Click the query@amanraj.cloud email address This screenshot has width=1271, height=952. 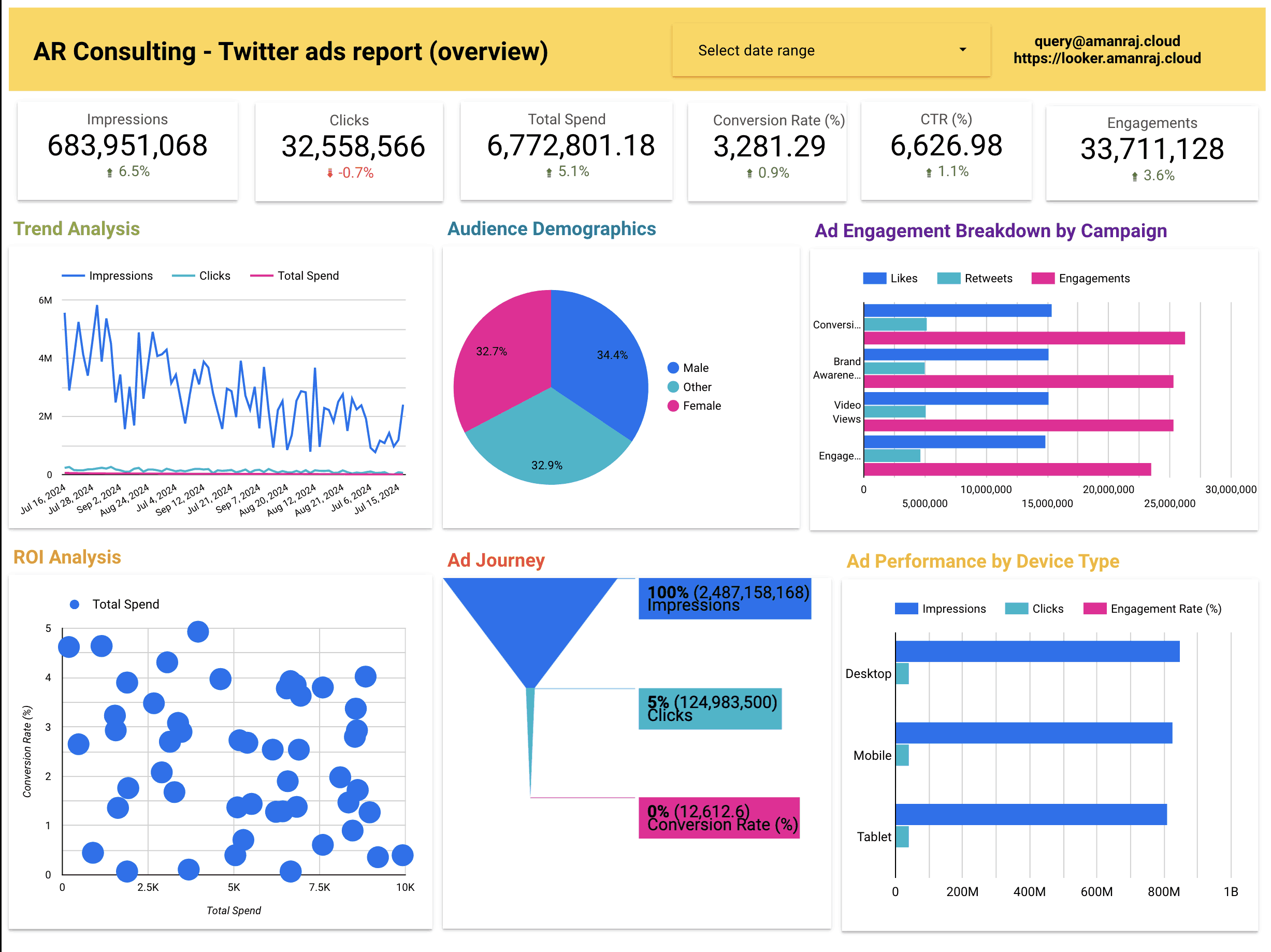click(1107, 41)
